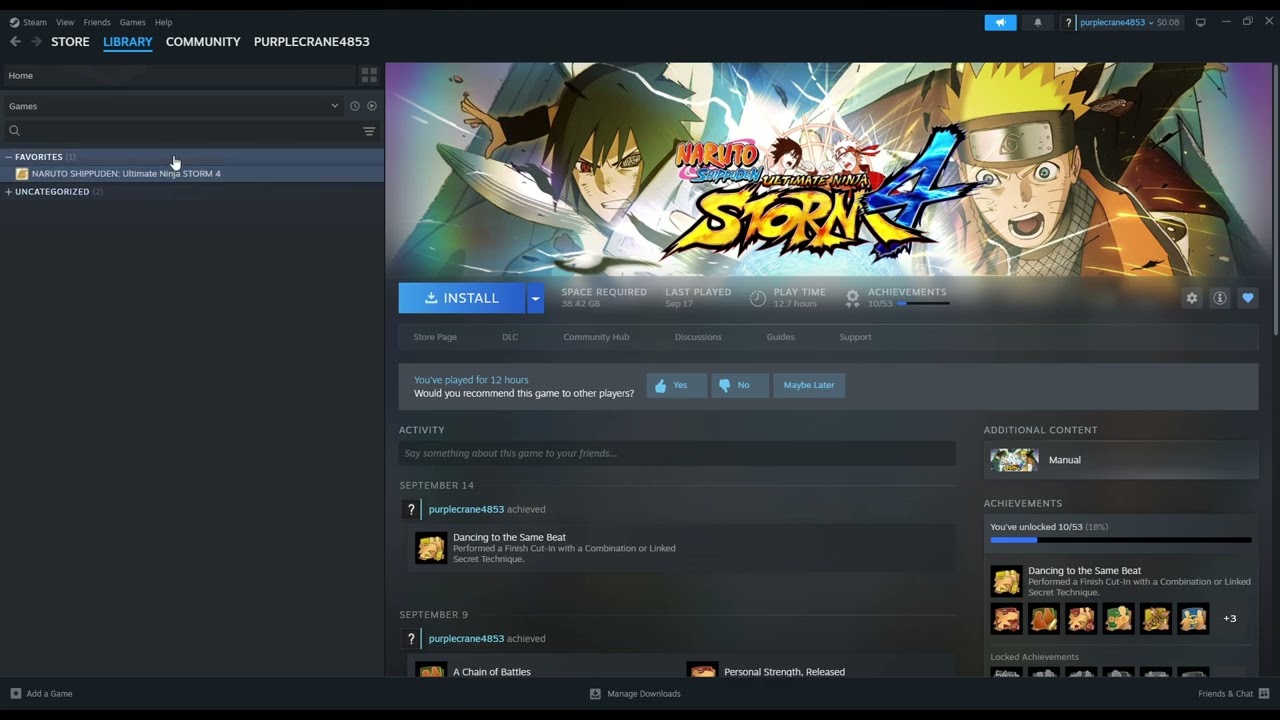Image resolution: width=1280 pixels, height=720 pixels.
Task: Open game settings gear icon
Action: click(x=1192, y=298)
